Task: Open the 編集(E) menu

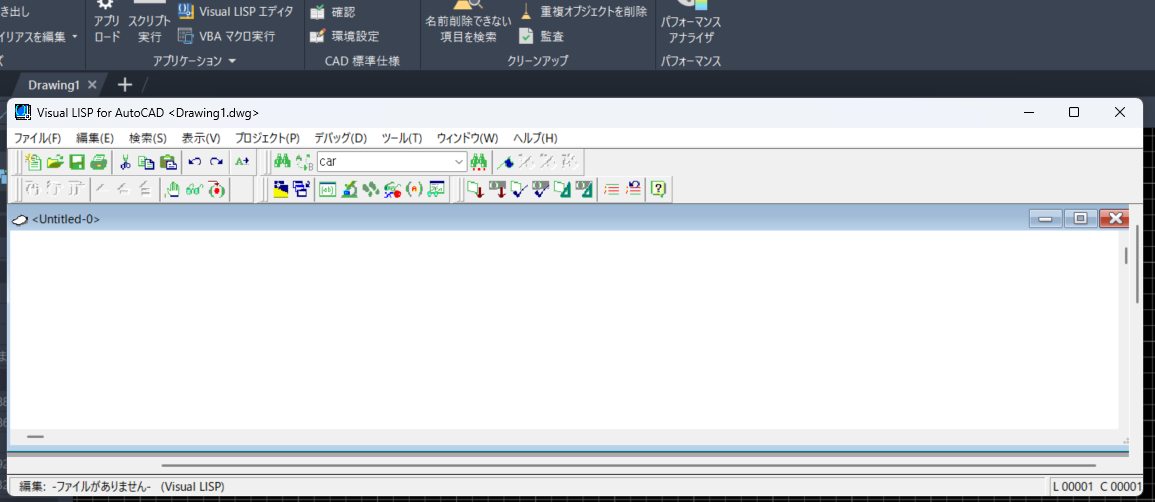Action: pos(95,138)
